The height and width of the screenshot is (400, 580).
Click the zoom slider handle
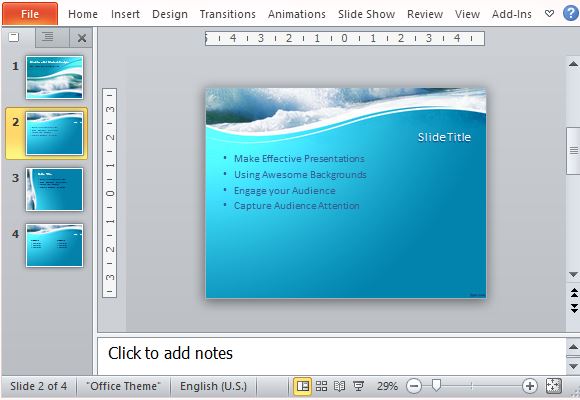click(x=436, y=385)
